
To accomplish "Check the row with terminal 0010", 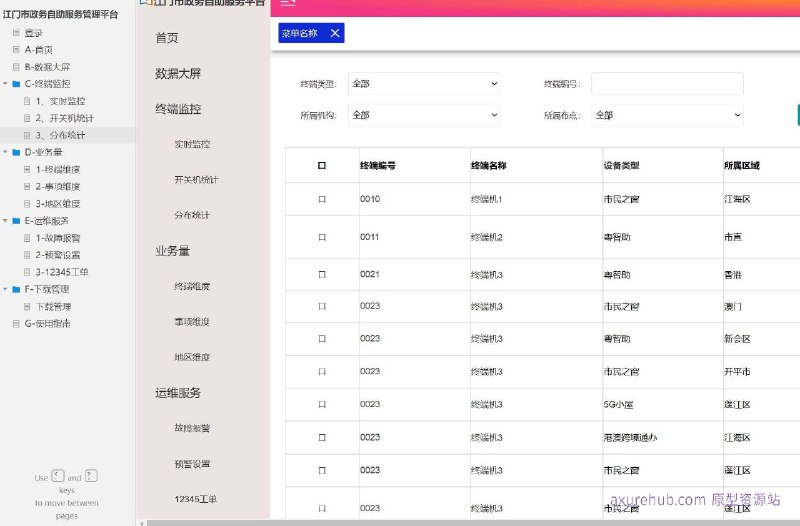I will click(322, 199).
